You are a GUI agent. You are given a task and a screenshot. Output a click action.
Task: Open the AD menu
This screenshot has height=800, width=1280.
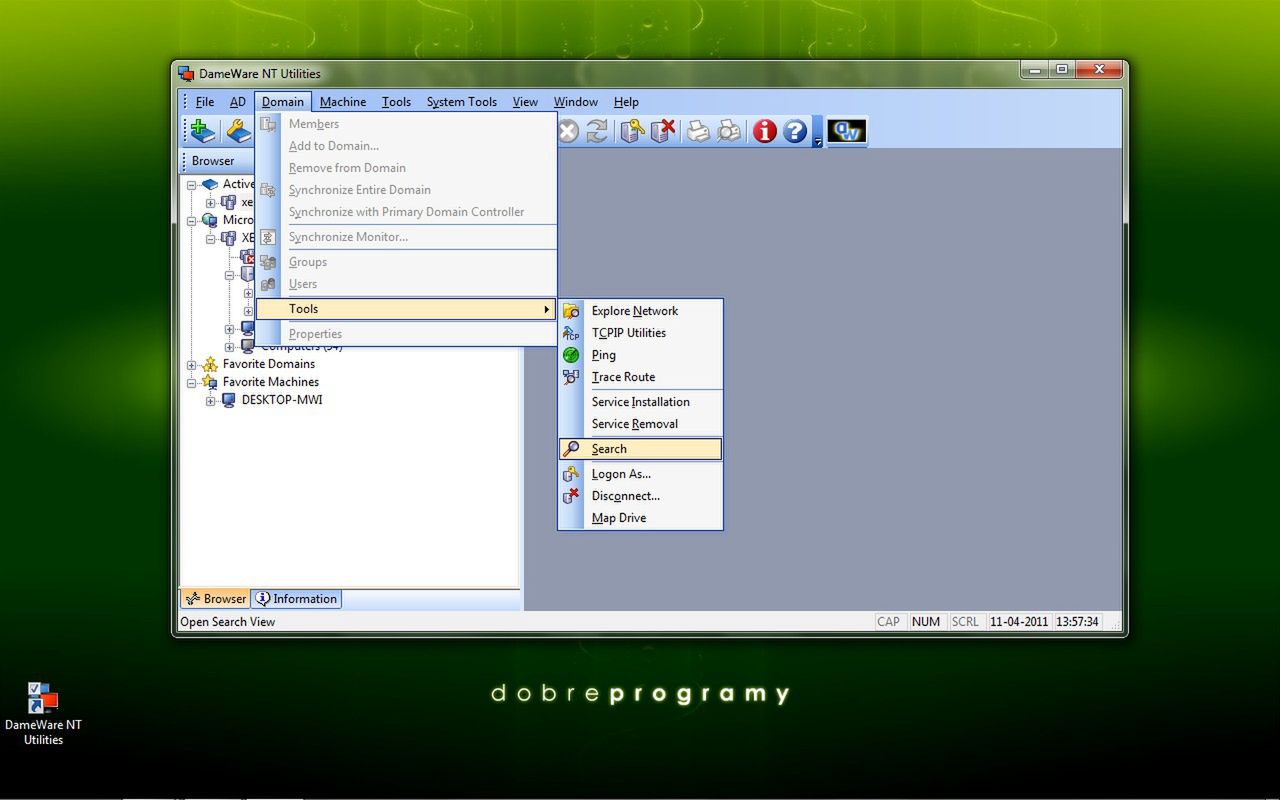click(x=237, y=102)
